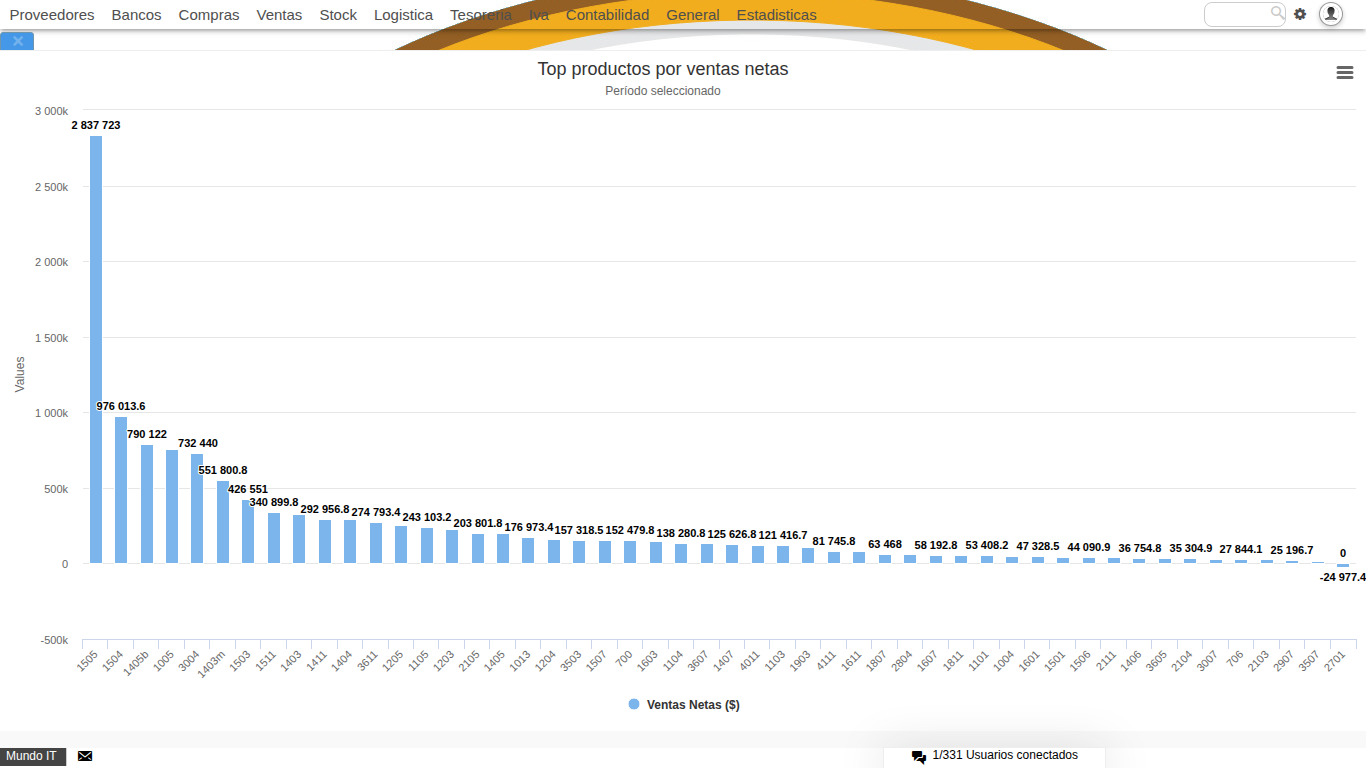Viewport: 1366px width, 768px height.
Task: Toggle the Ventas Netas ($) legend series
Action: (x=683, y=704)
